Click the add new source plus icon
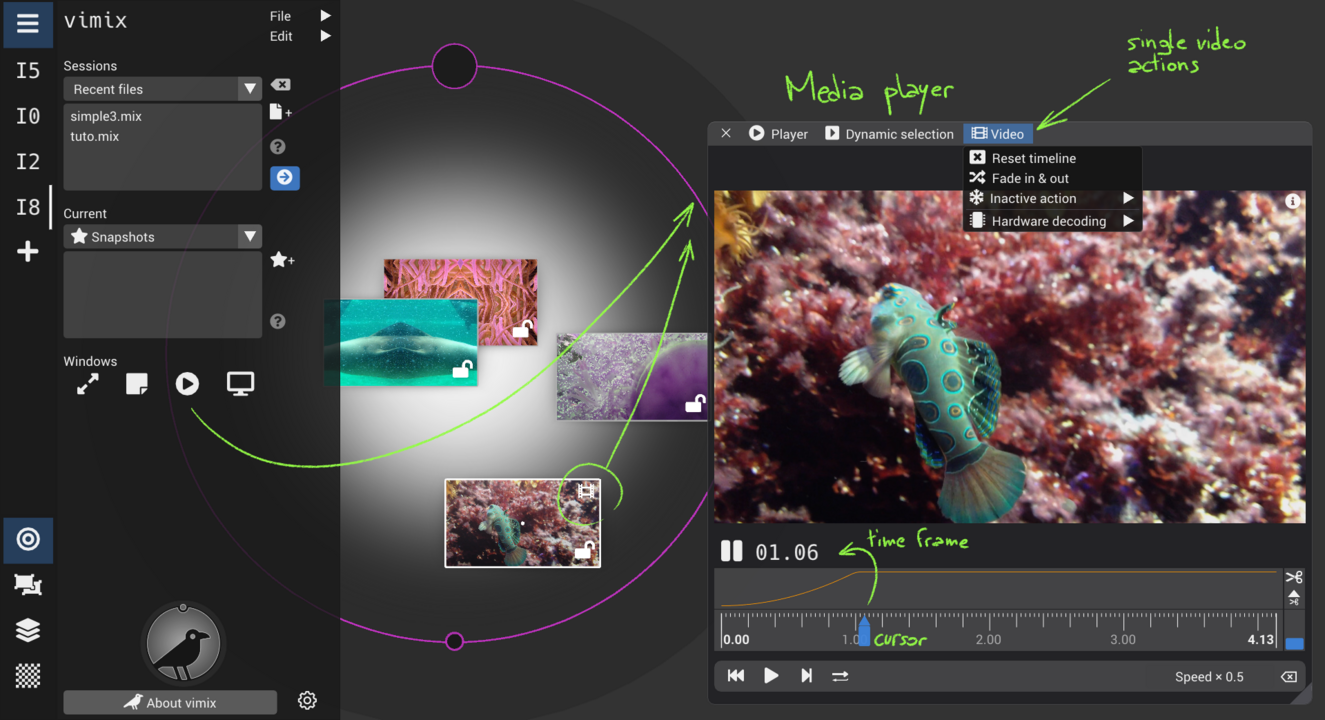Viewport: 1325px width, 720px height. pyautogui.click(x=28, y=252)
